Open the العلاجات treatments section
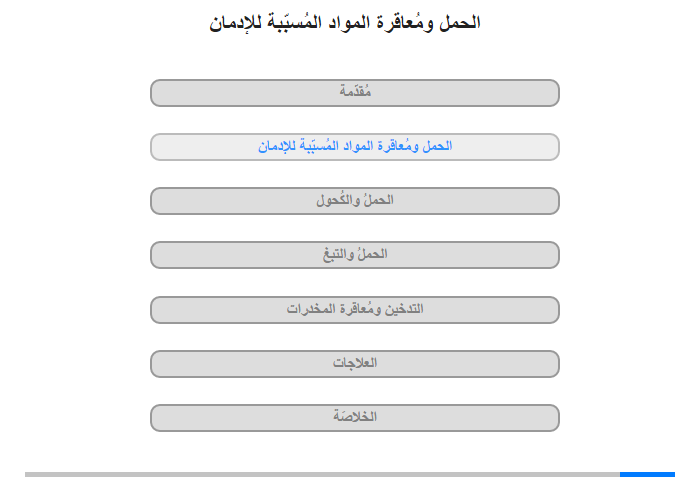 pyautogui.click(x=354, y=364)
